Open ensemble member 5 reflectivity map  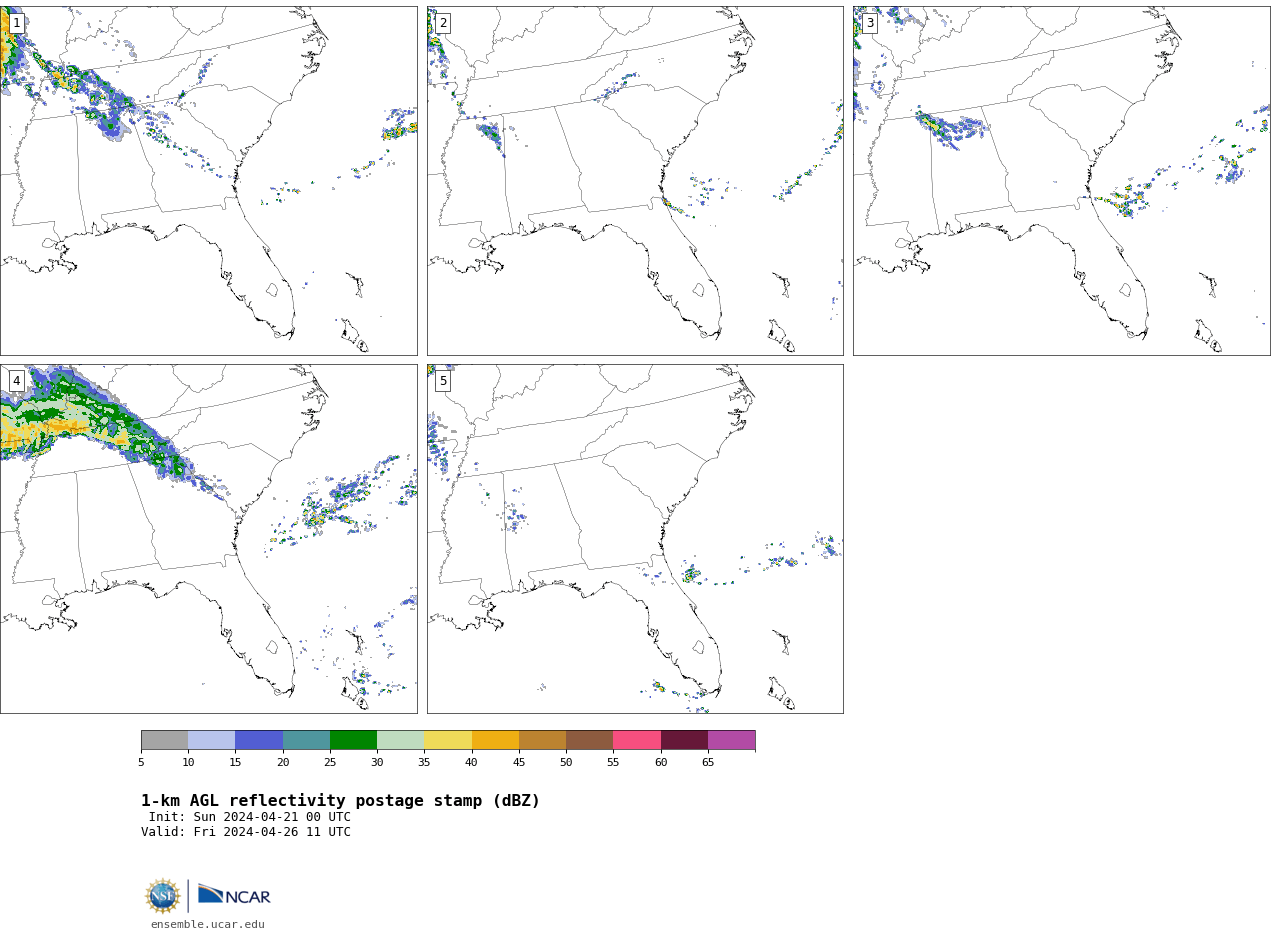coord(635,539)
